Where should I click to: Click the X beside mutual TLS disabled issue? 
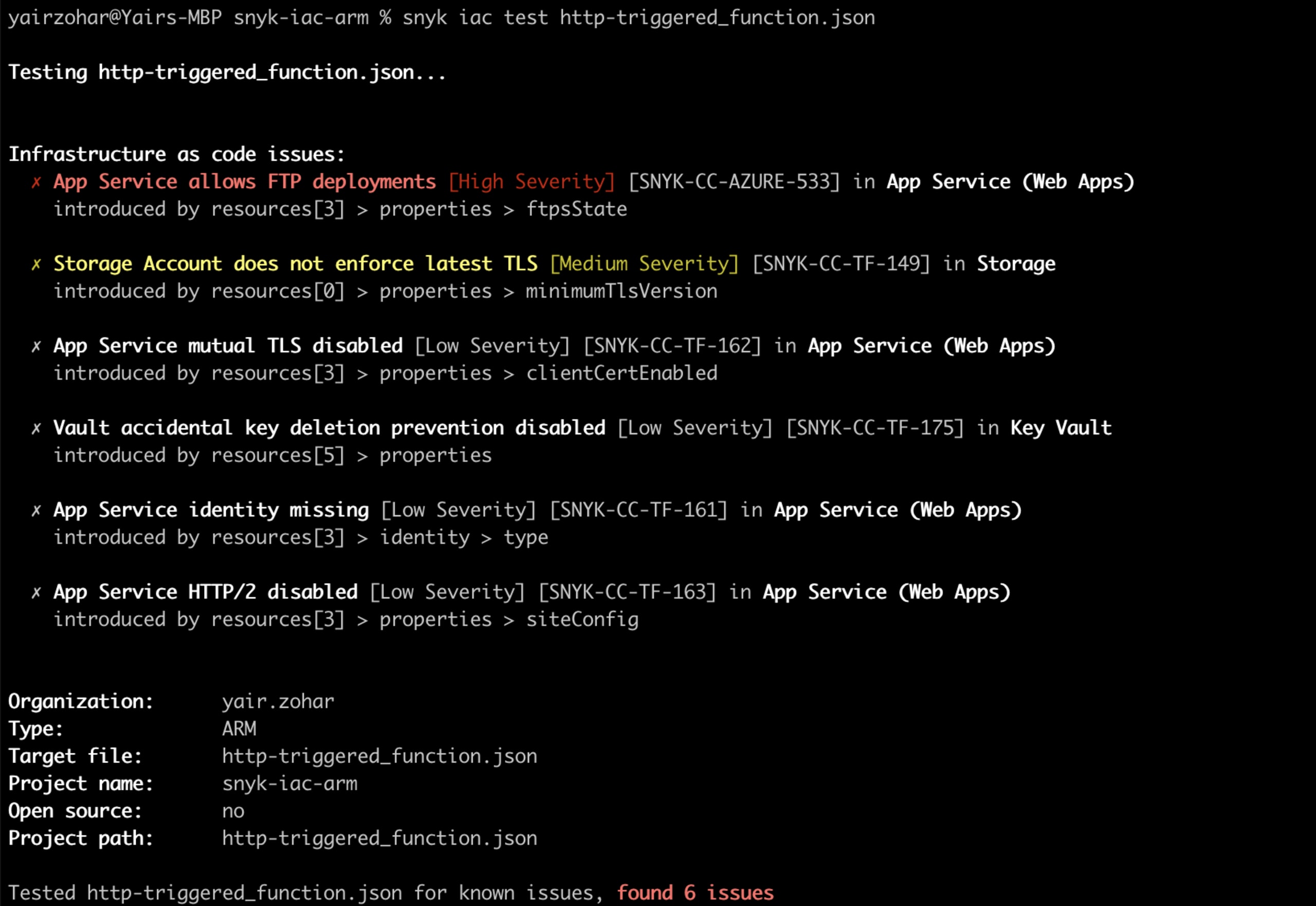coord(36,346)
